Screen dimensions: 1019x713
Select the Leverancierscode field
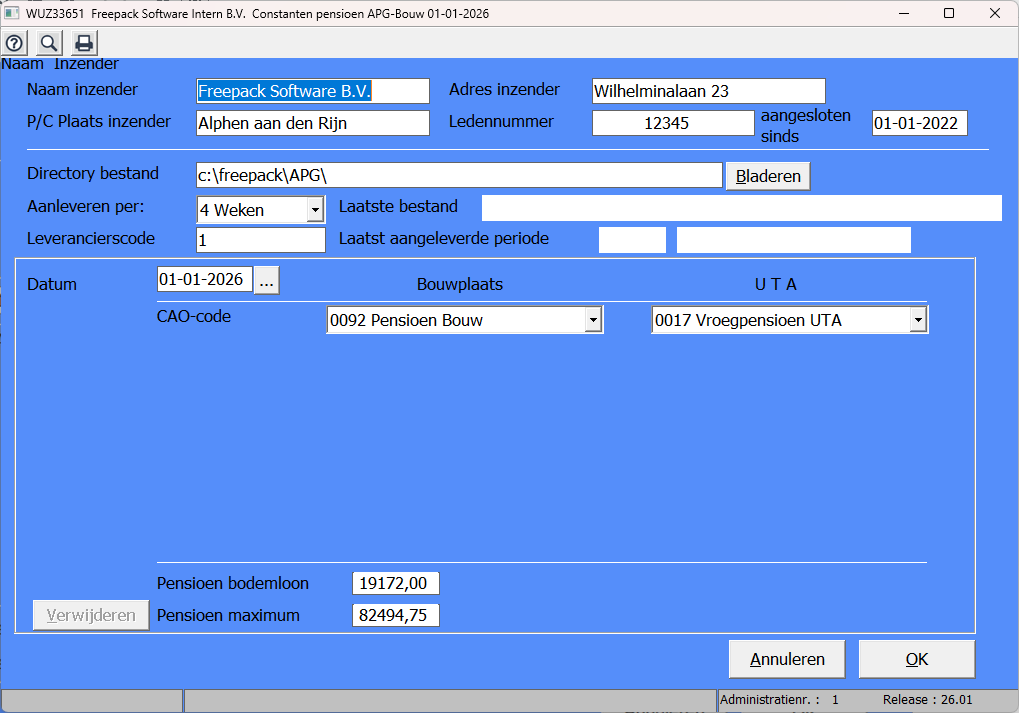point(260,240)
